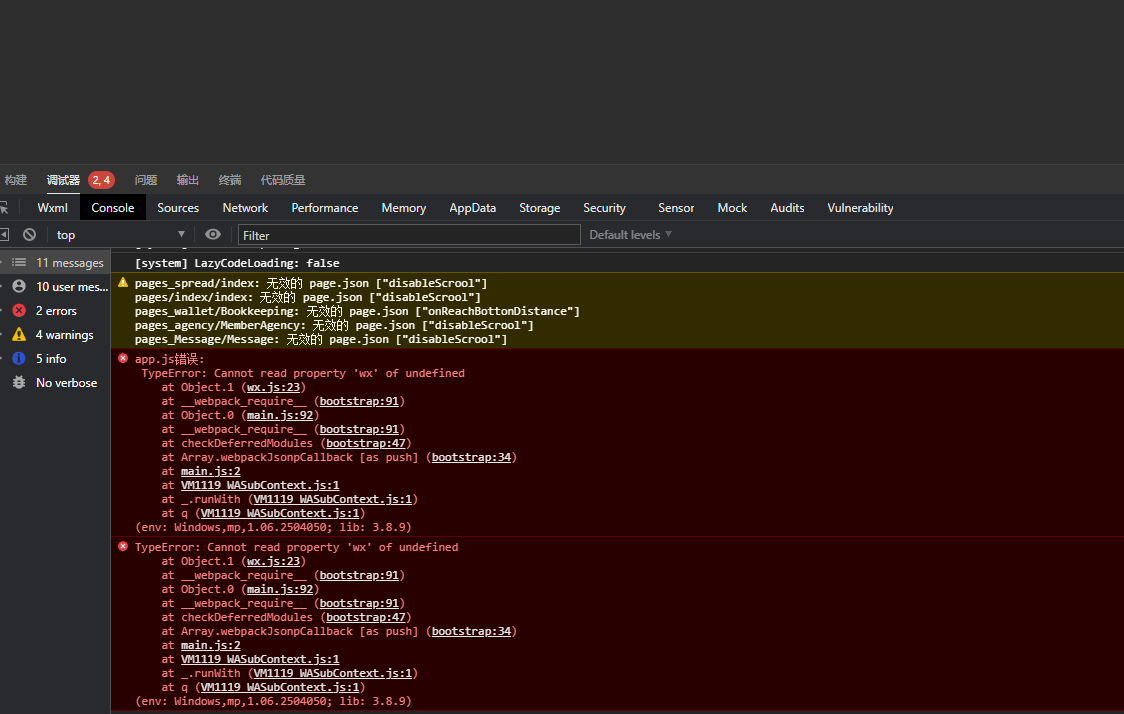Open the Vulnerability tab
1124x714 pixels.
pos(860,208)
